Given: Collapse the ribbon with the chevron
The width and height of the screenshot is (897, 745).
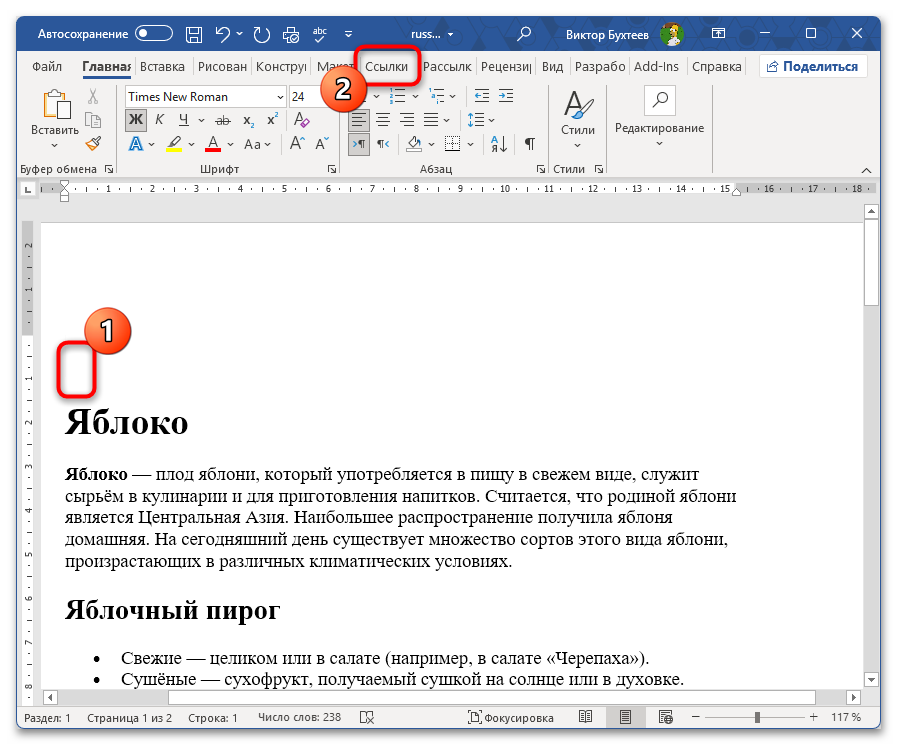Looking at the screenshot, I should (x=866, y=171).
